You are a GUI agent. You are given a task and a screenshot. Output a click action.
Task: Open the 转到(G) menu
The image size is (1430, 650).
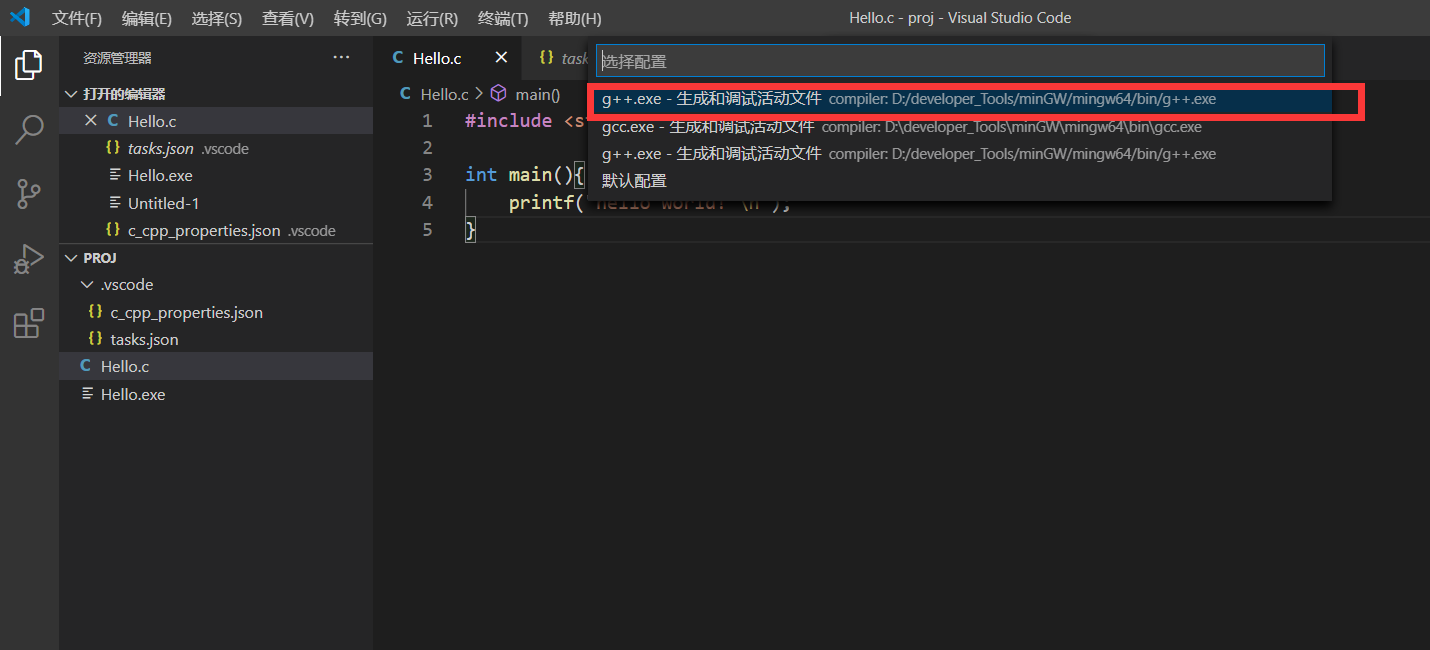[x=360, y=18]
